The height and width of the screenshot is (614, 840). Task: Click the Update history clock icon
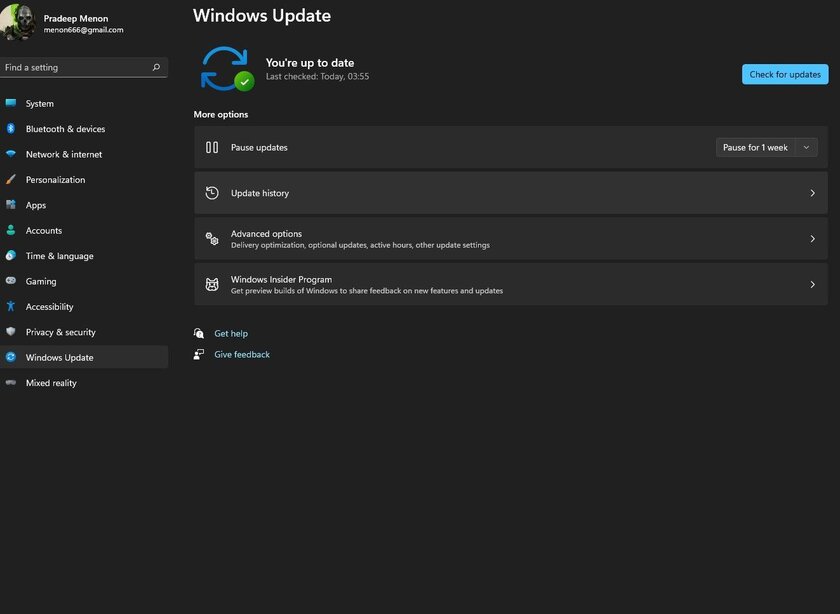click(212, 193)
